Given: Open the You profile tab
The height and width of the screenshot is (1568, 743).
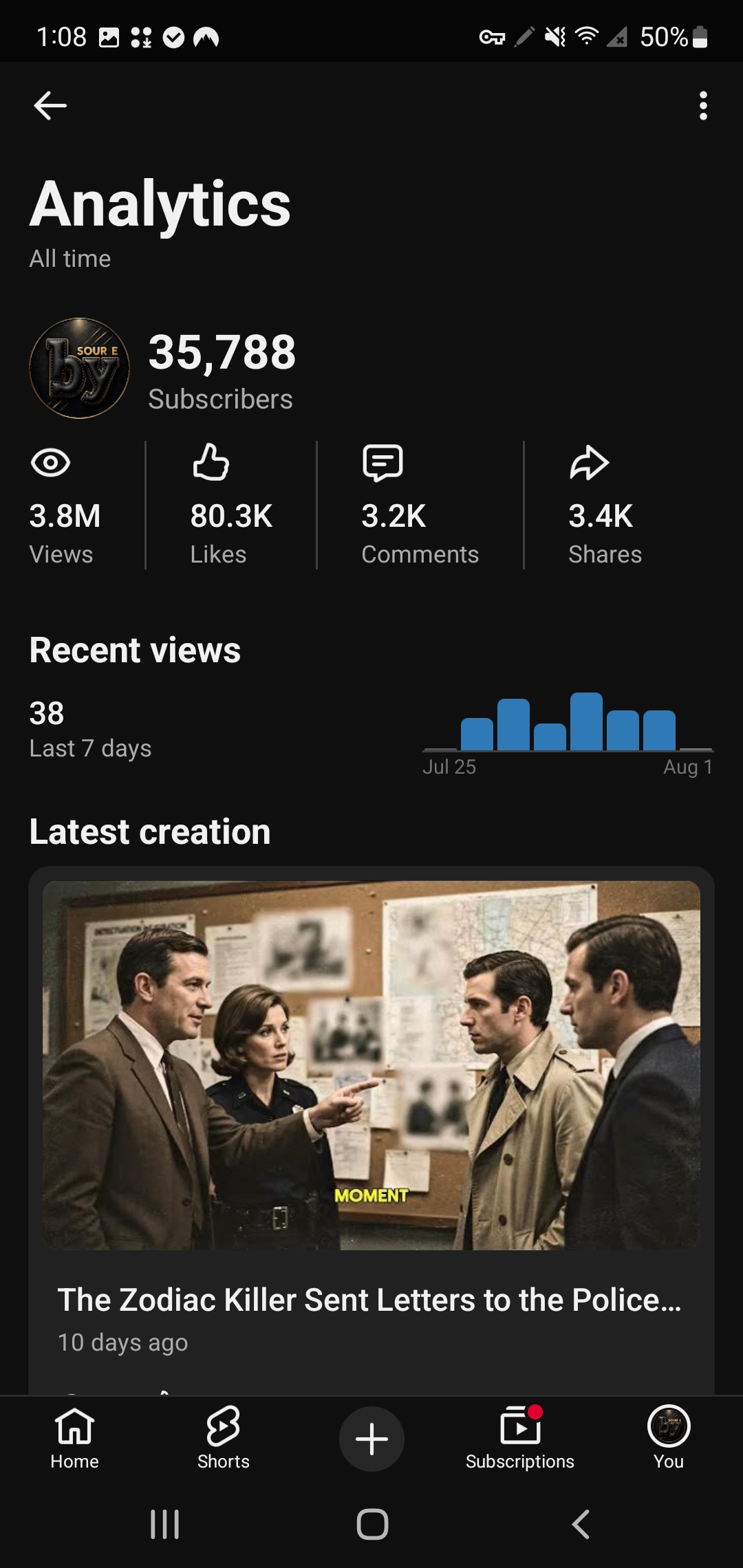Looking at the screenshot, I should (x=669, y=1438).
